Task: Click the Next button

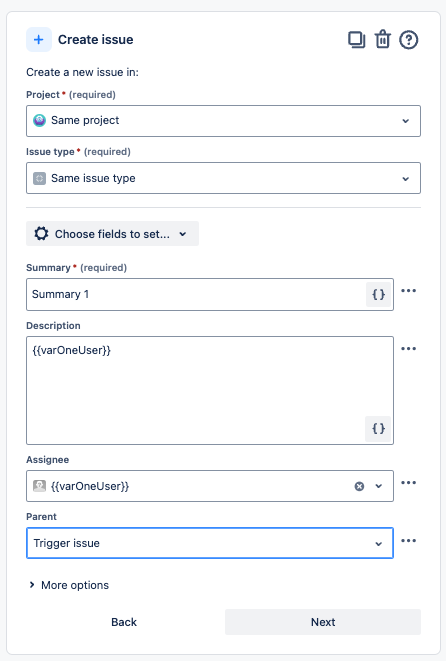Action: (x=323, y=622)
